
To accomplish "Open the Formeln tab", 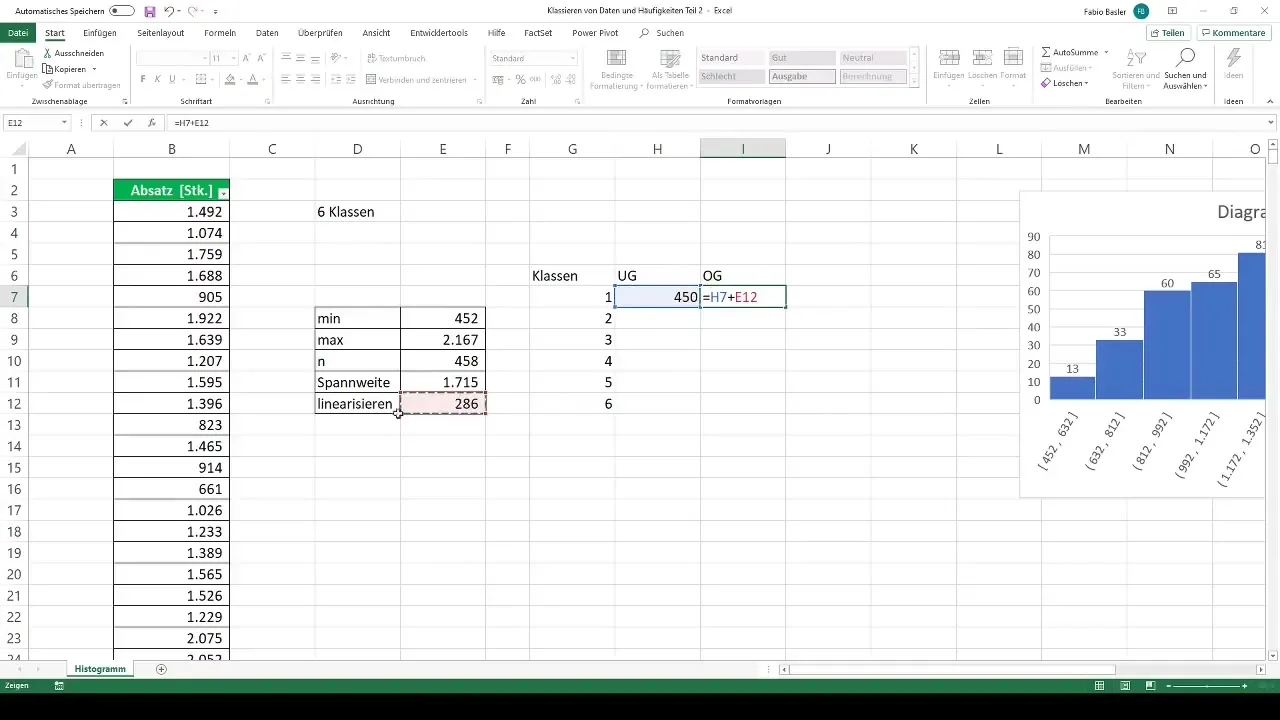I will pos(220,33).
